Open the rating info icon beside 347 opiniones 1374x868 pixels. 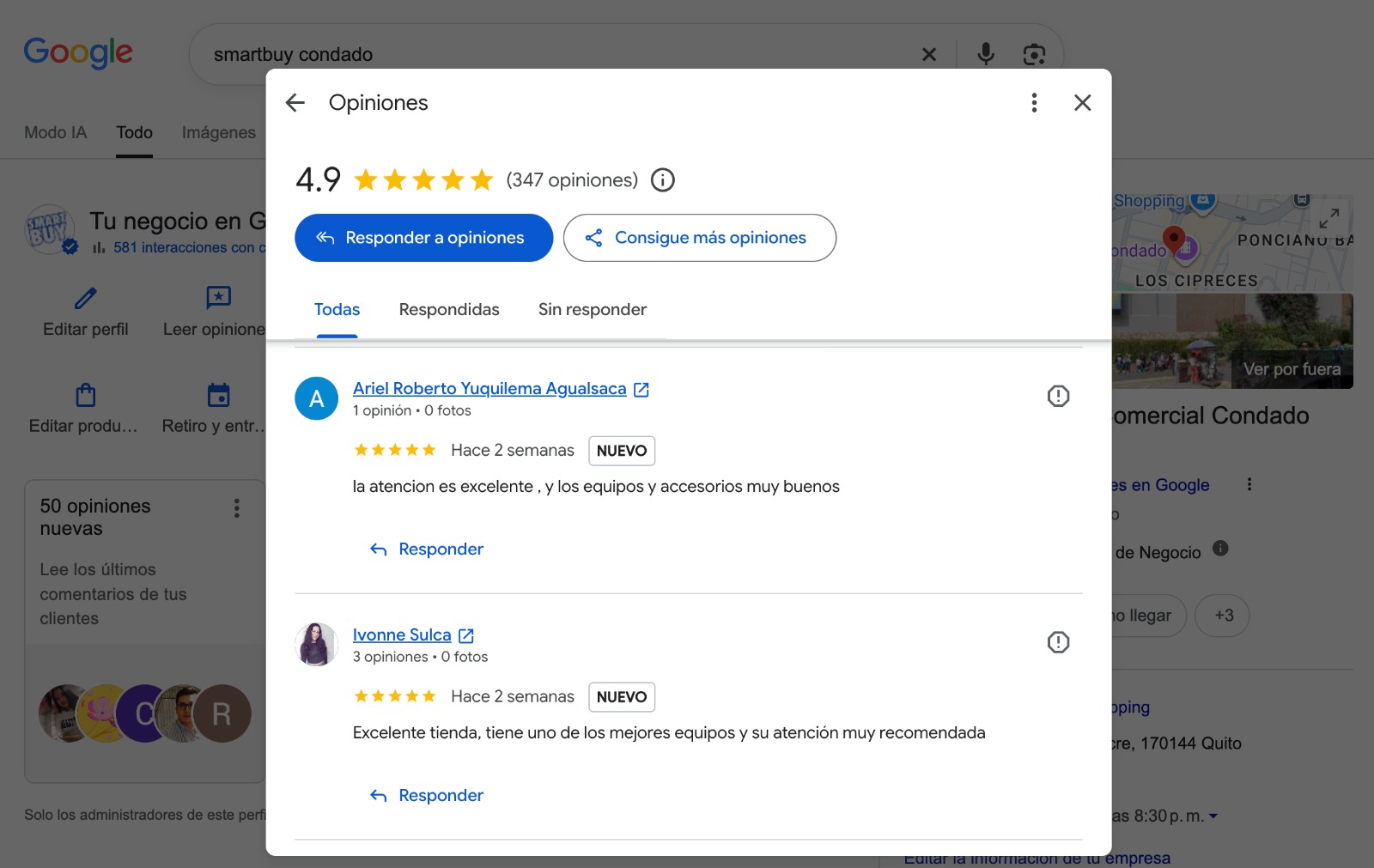point(663,180)
